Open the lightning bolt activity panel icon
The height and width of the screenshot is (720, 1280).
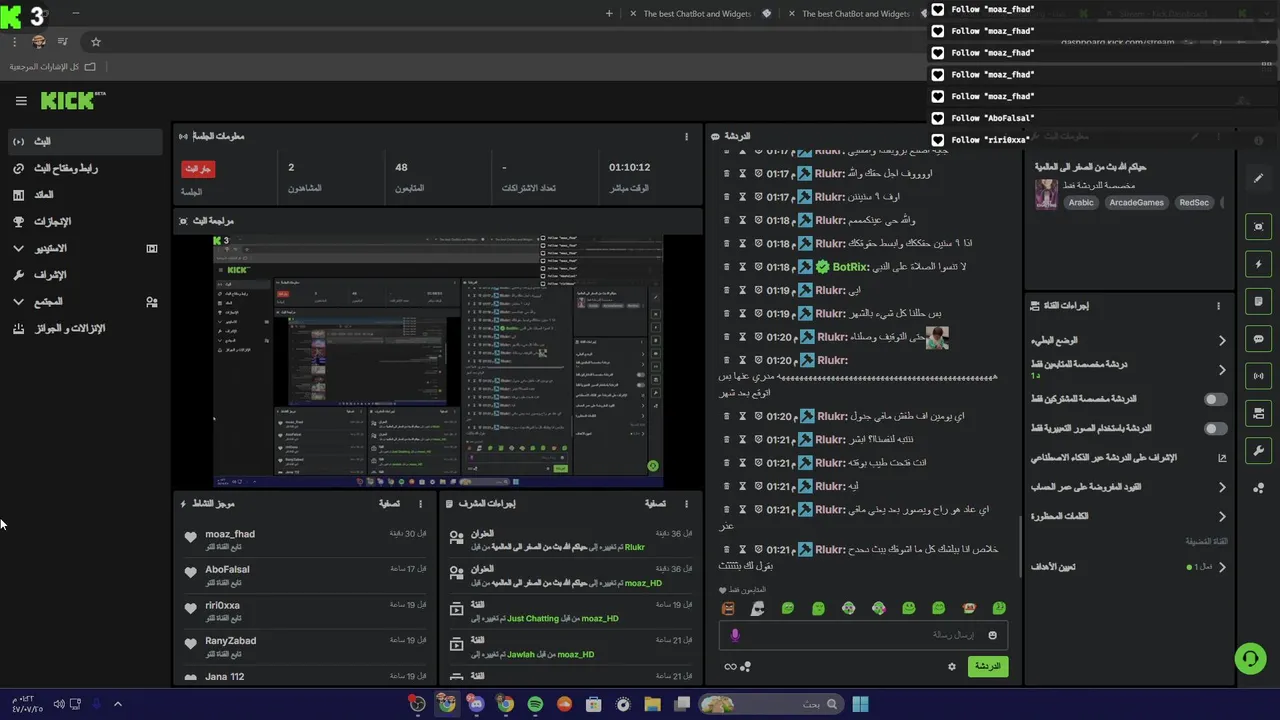coord(1258,264)
